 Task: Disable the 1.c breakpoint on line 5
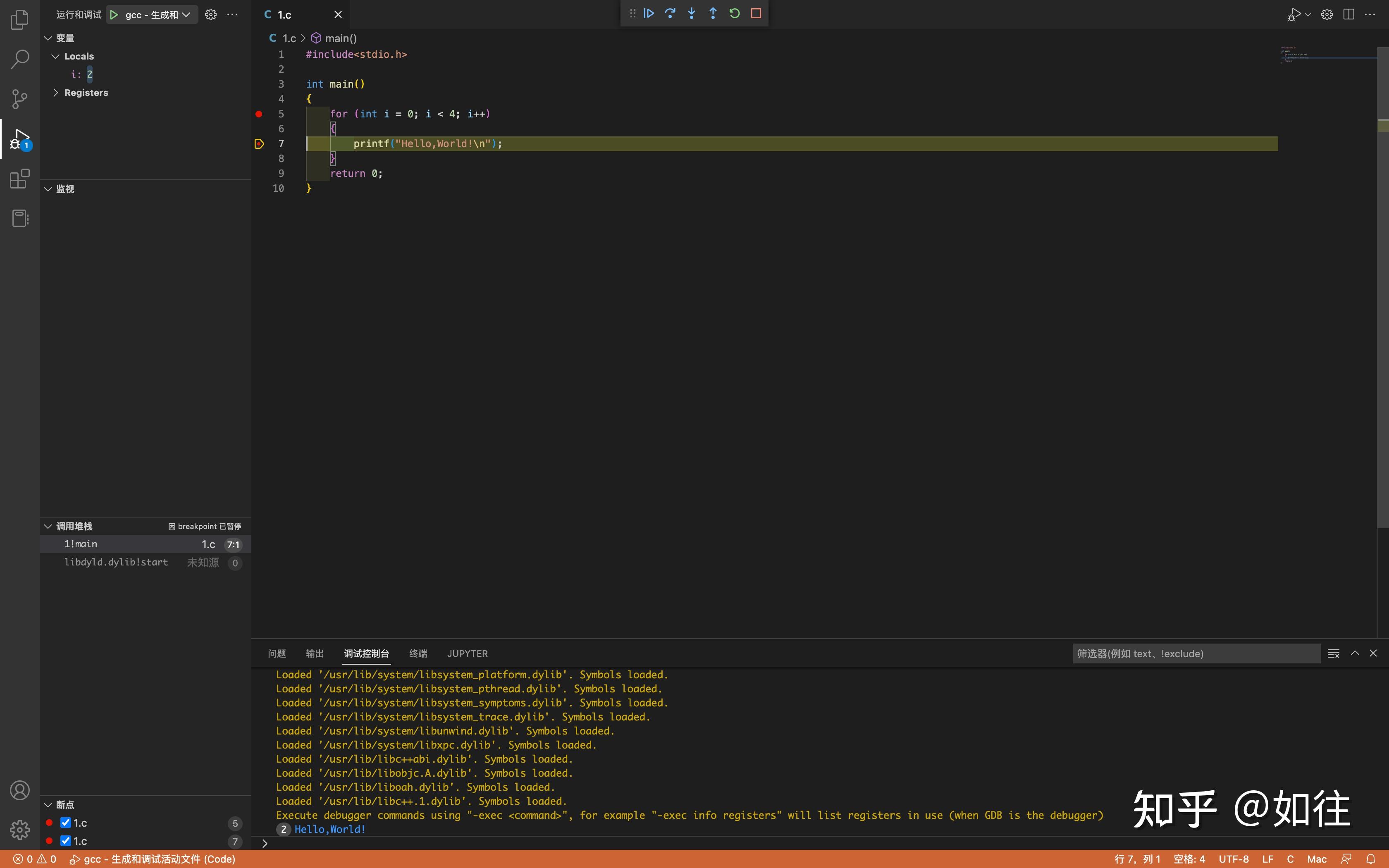65,823
